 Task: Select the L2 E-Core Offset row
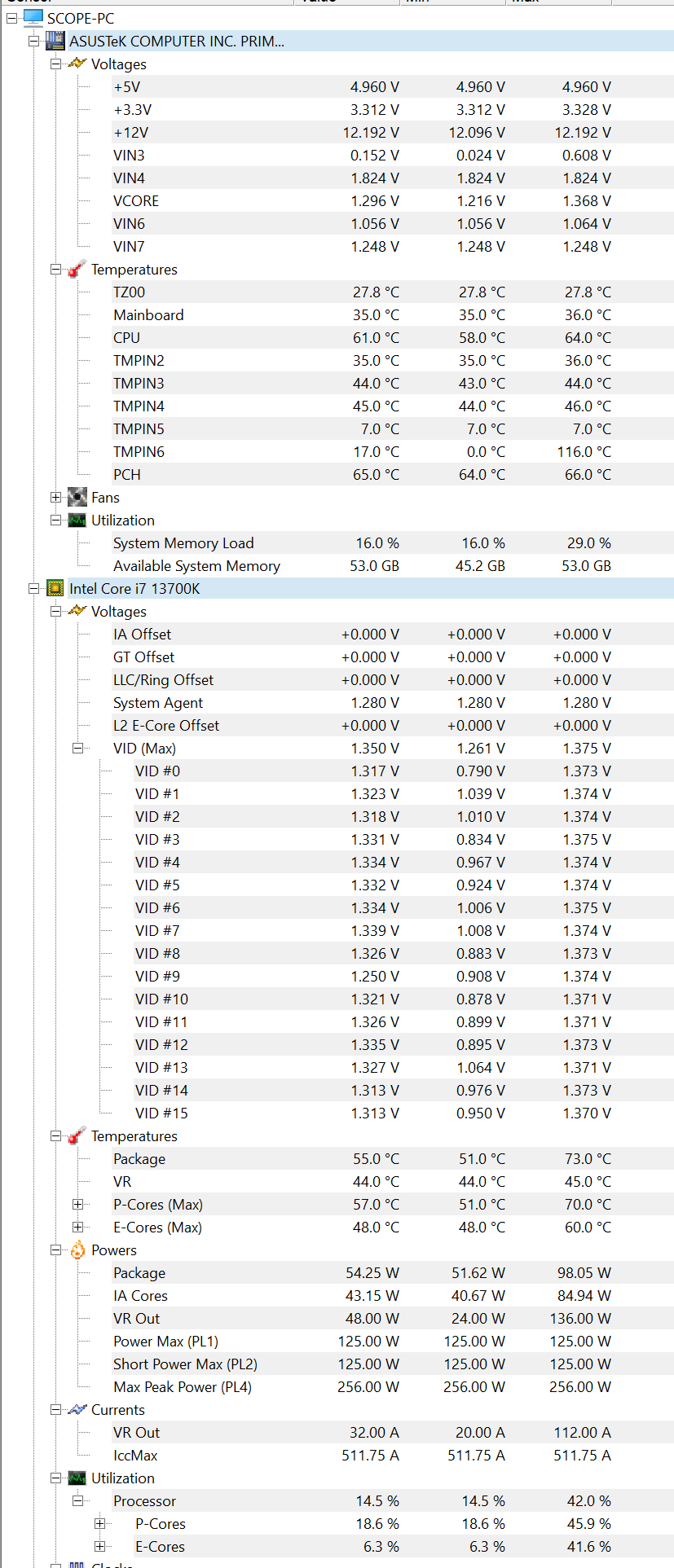point(393,725)
